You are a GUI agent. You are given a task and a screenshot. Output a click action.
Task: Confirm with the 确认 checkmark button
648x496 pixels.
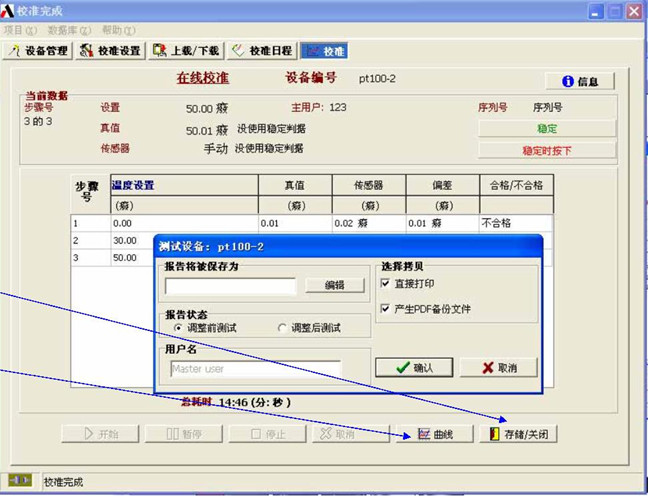tap(414, 367)
